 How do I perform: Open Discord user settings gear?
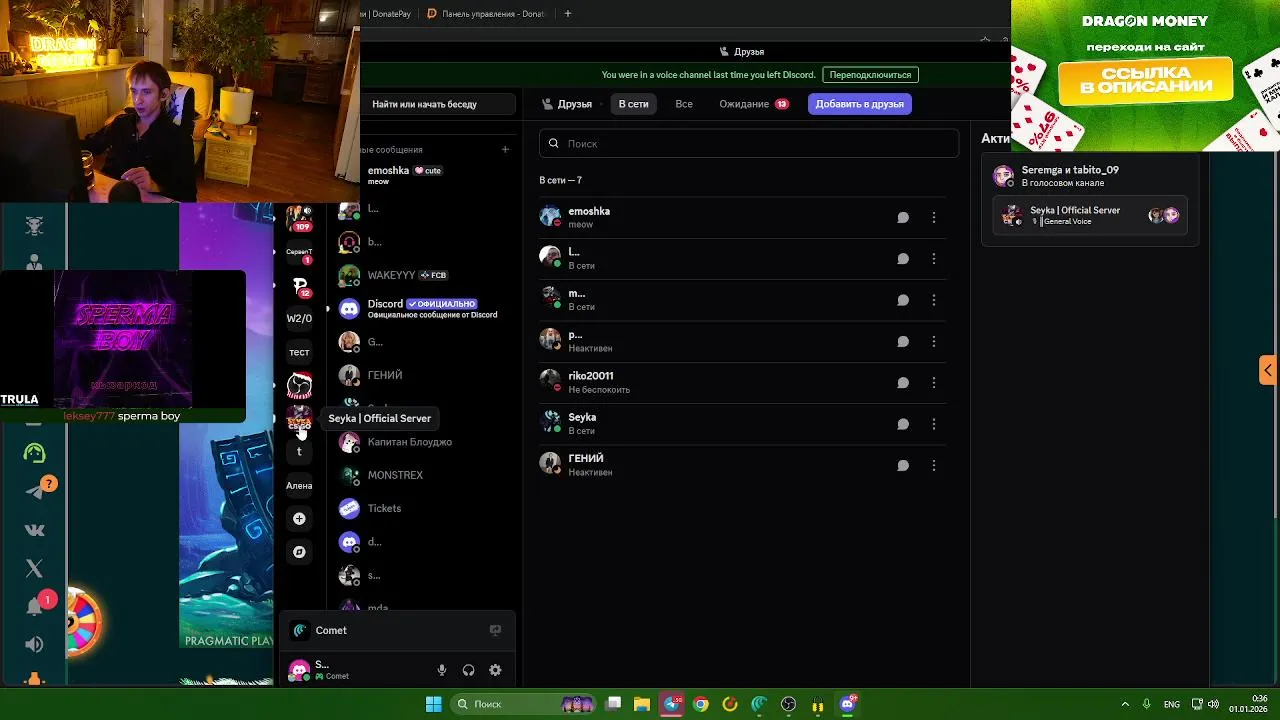(495, 670)
